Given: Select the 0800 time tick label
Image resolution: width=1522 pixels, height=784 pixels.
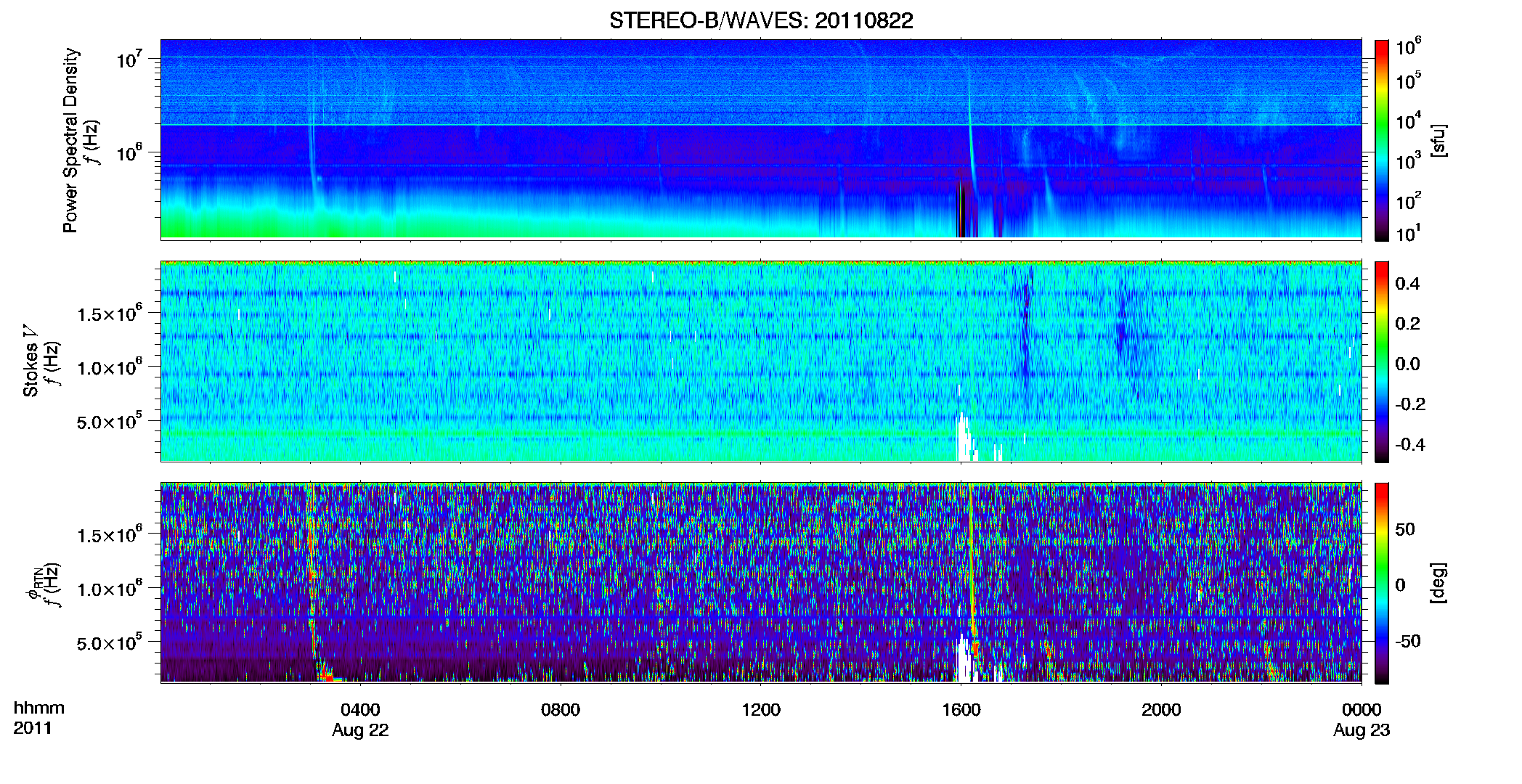Looking at the screenshot, I should tap(561, 710).
